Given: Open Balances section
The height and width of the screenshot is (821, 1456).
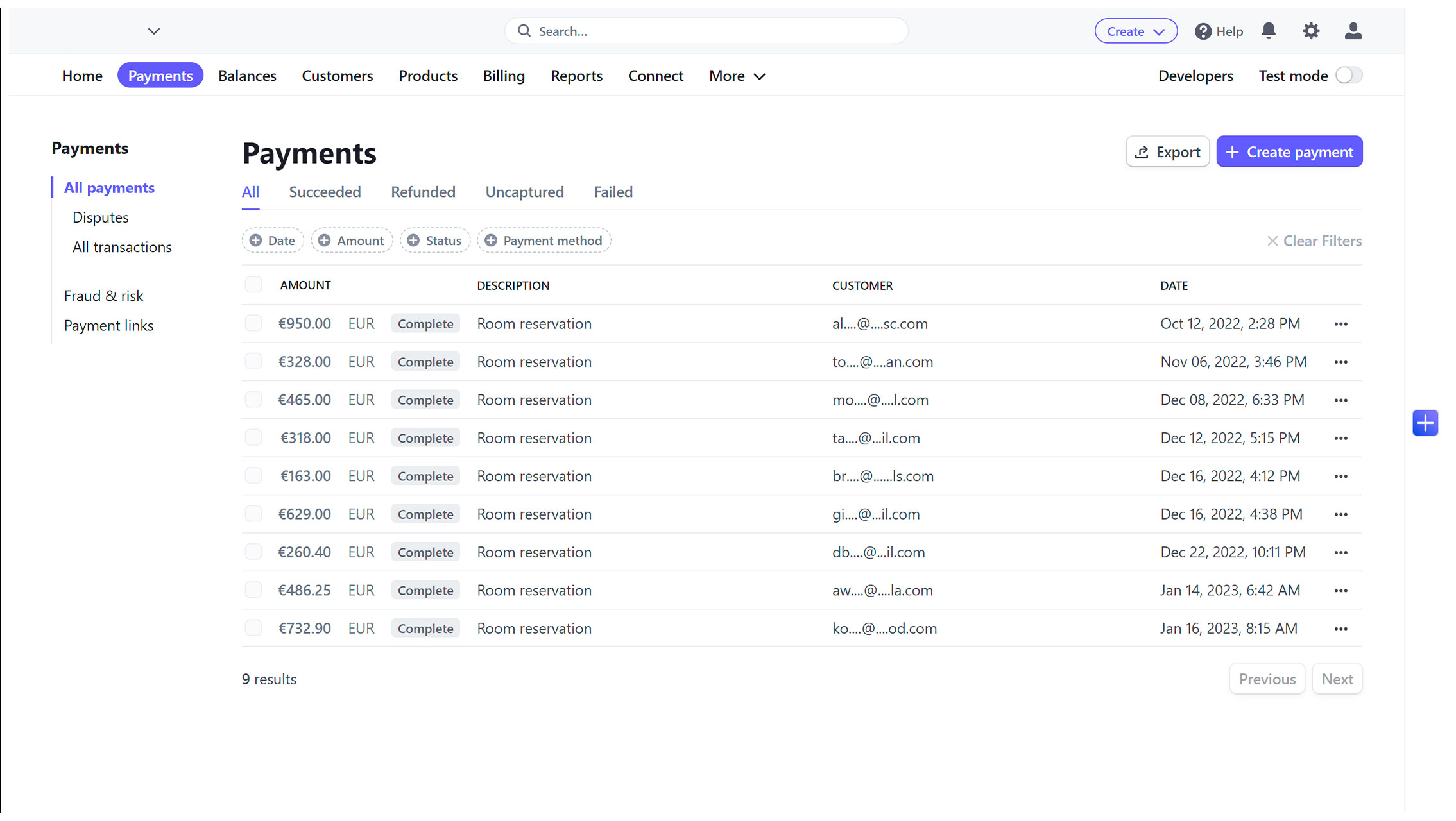Looking at the screenshot, I should [x=247, y=76].
